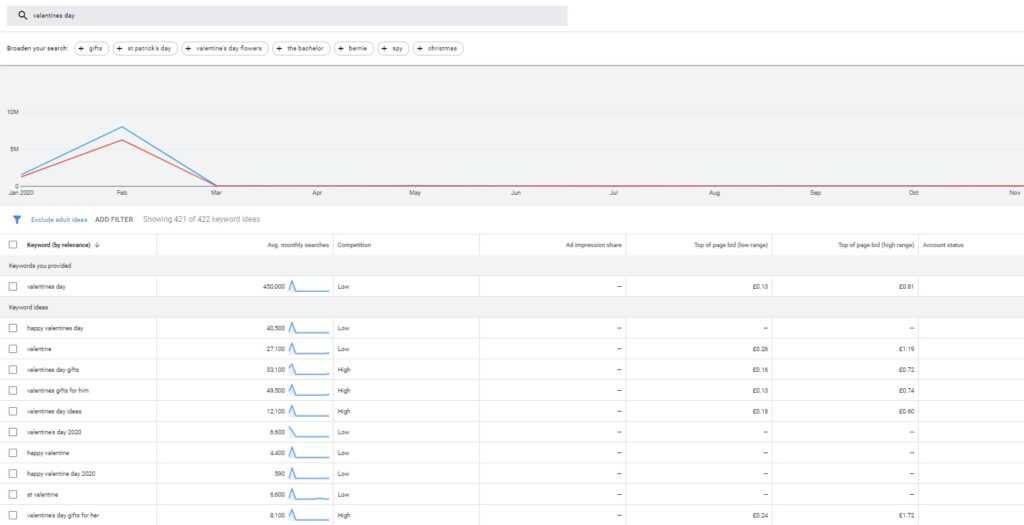Click the £0.26 low range bid value
The image size is (1024, 525).
coord(760,349)
